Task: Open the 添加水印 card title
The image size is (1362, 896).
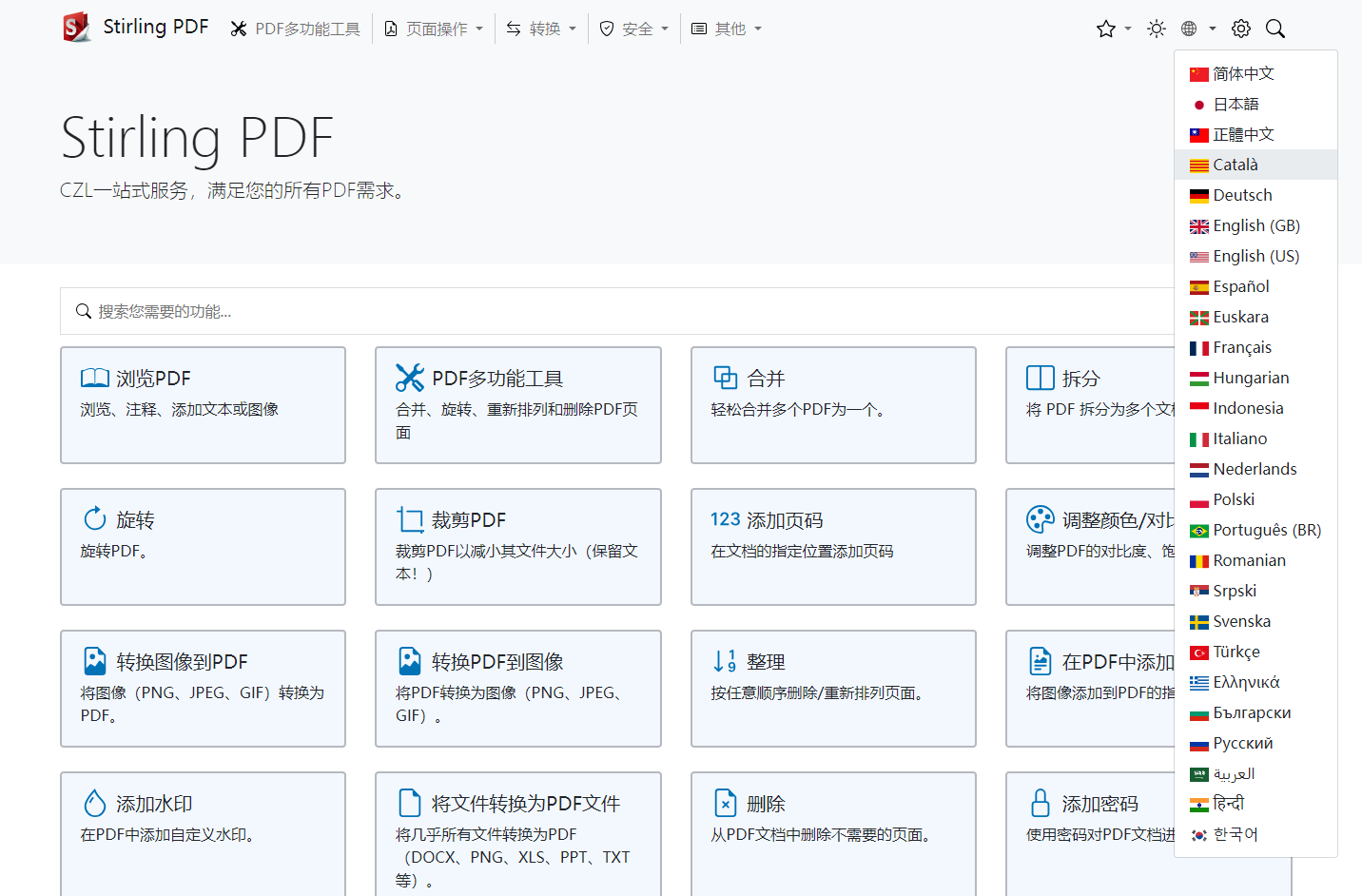Action: pyautogui.click(x=154, y=804)
